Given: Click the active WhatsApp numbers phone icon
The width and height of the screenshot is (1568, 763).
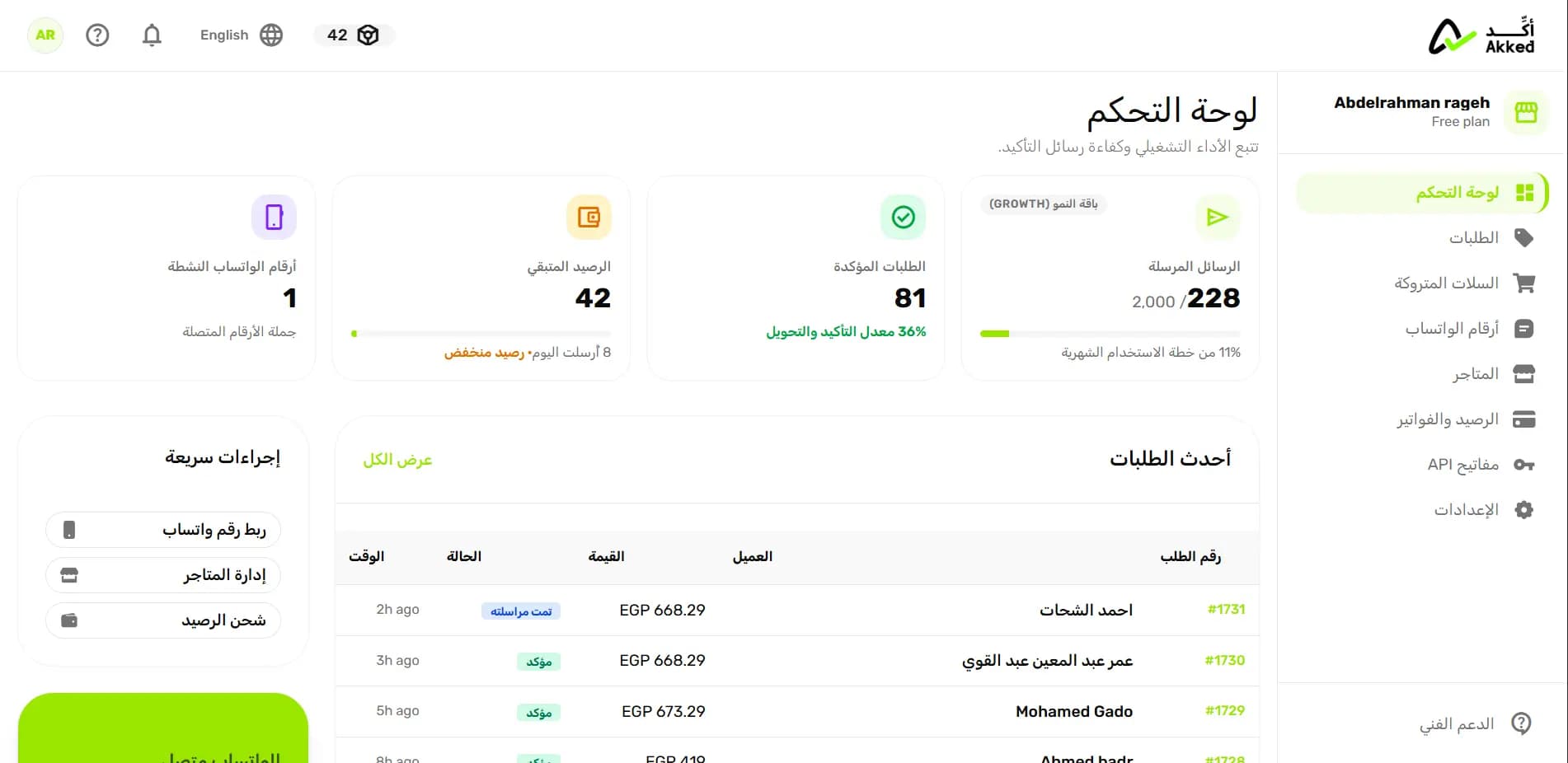Looking at the screenshot, I should point(274,217).
